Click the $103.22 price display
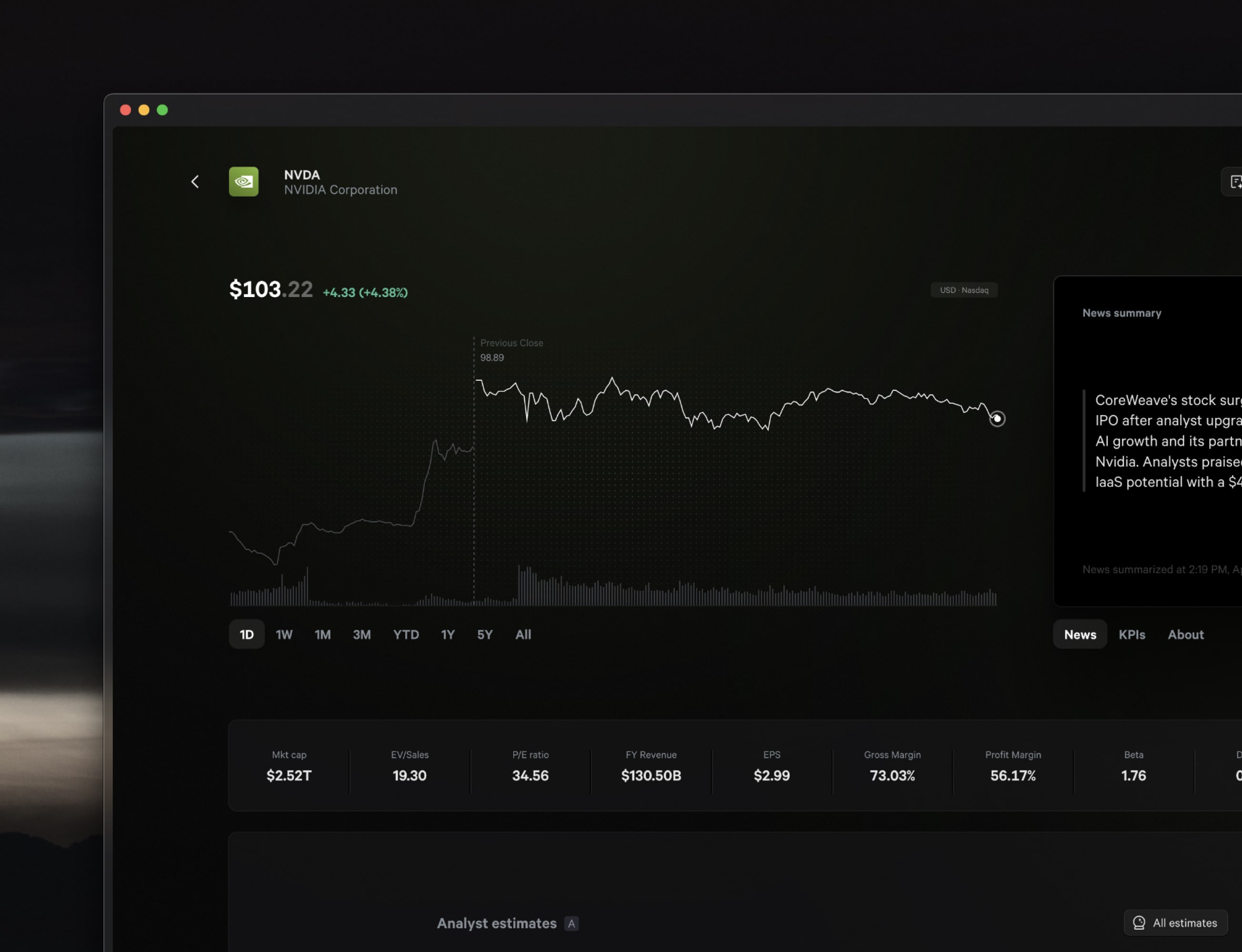 pos(270,289)
